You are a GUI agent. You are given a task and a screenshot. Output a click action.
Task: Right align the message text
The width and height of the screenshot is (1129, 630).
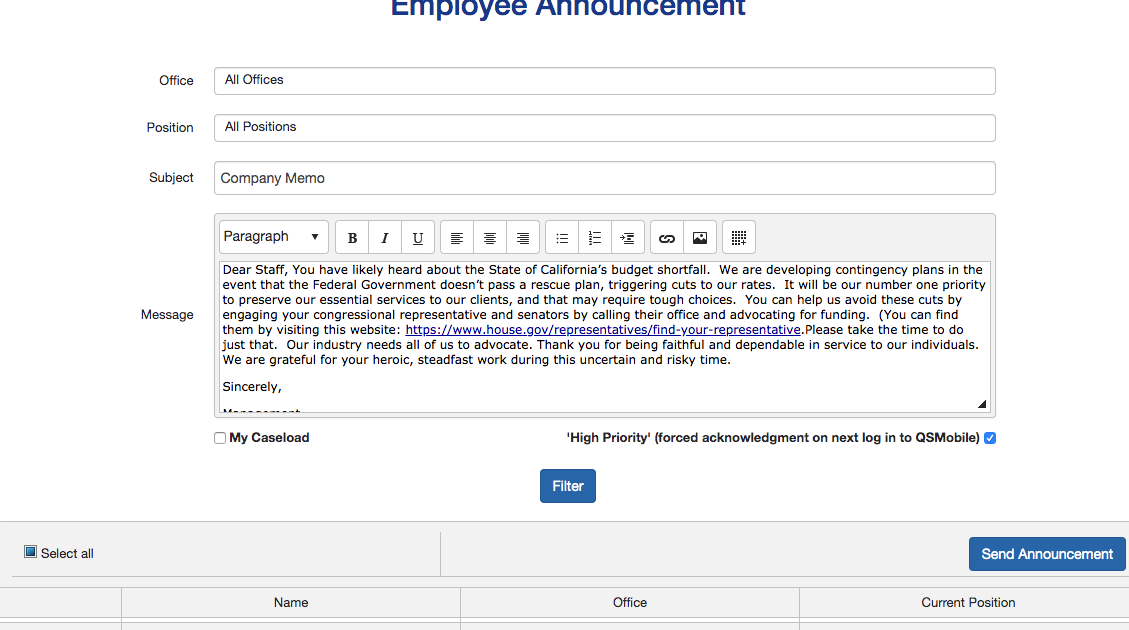pyautogui.click(x=523, y=238)
